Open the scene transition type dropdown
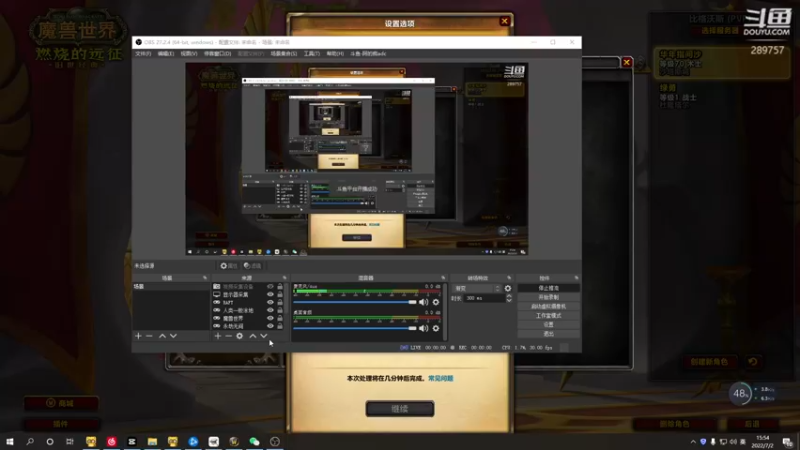 click(477, 288)
